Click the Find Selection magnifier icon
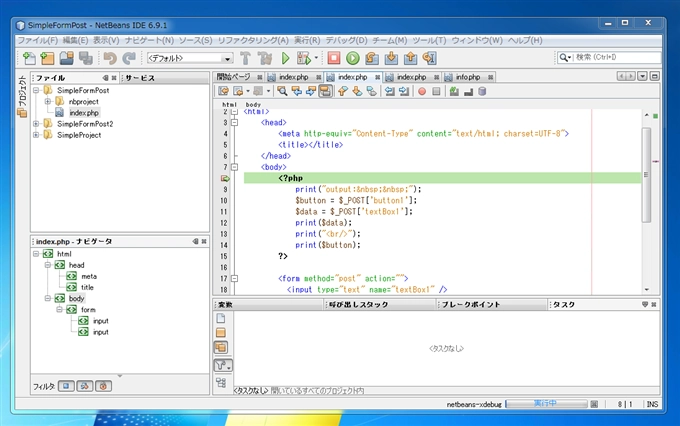The image size is (680, 426). coord(282,91)
